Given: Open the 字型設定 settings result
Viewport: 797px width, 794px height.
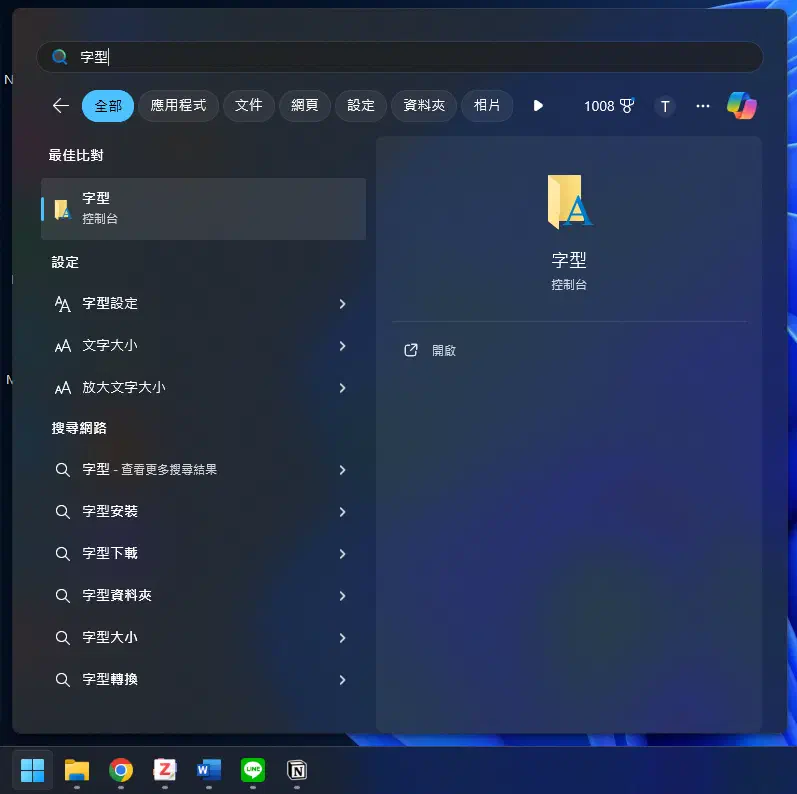Looking at the screenshot, I should [203, 304].
